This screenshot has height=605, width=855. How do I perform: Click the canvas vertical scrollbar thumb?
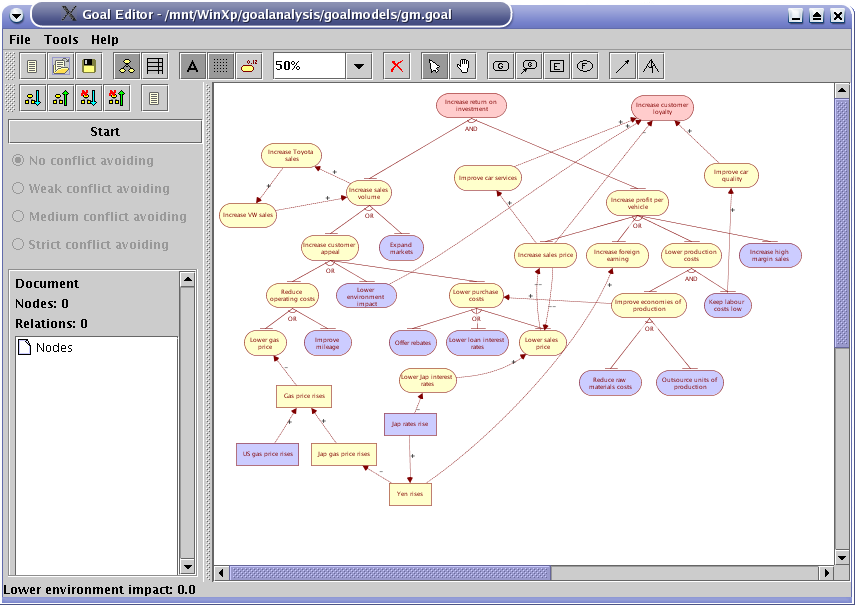click(842, 223)
